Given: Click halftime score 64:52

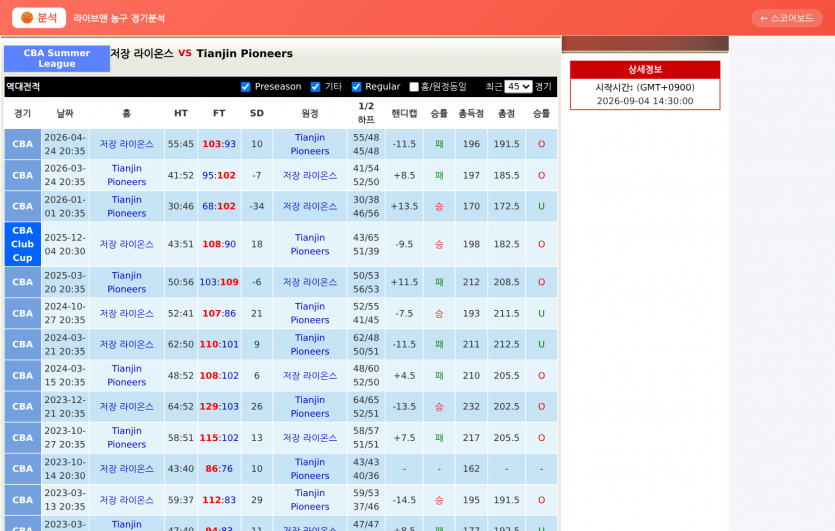Looking at the screenshot, I should pyautogui.click(x=181, y=407).
